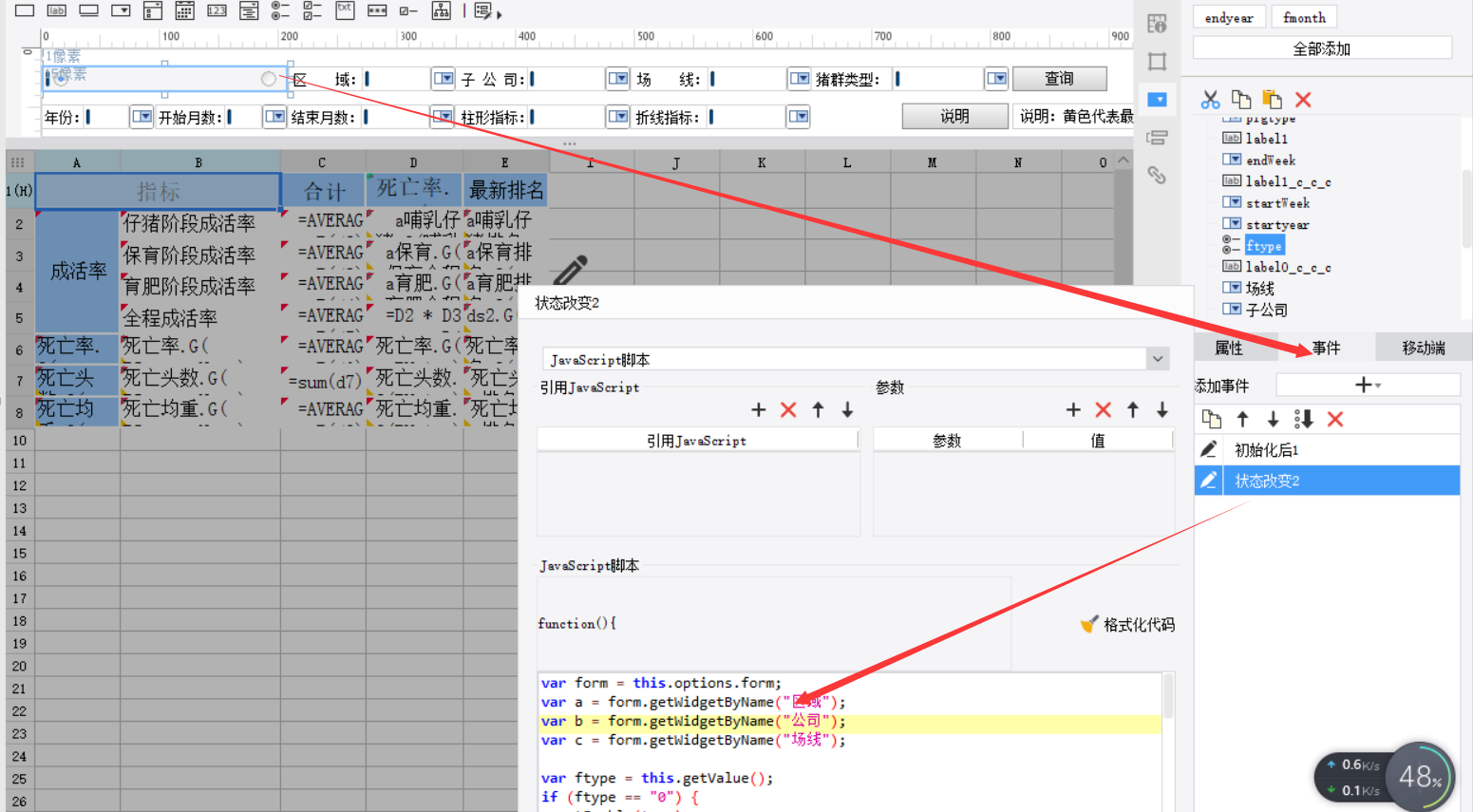
Task: Open the 添加事件 add event plus dropdown
Action: point(1368,385)
